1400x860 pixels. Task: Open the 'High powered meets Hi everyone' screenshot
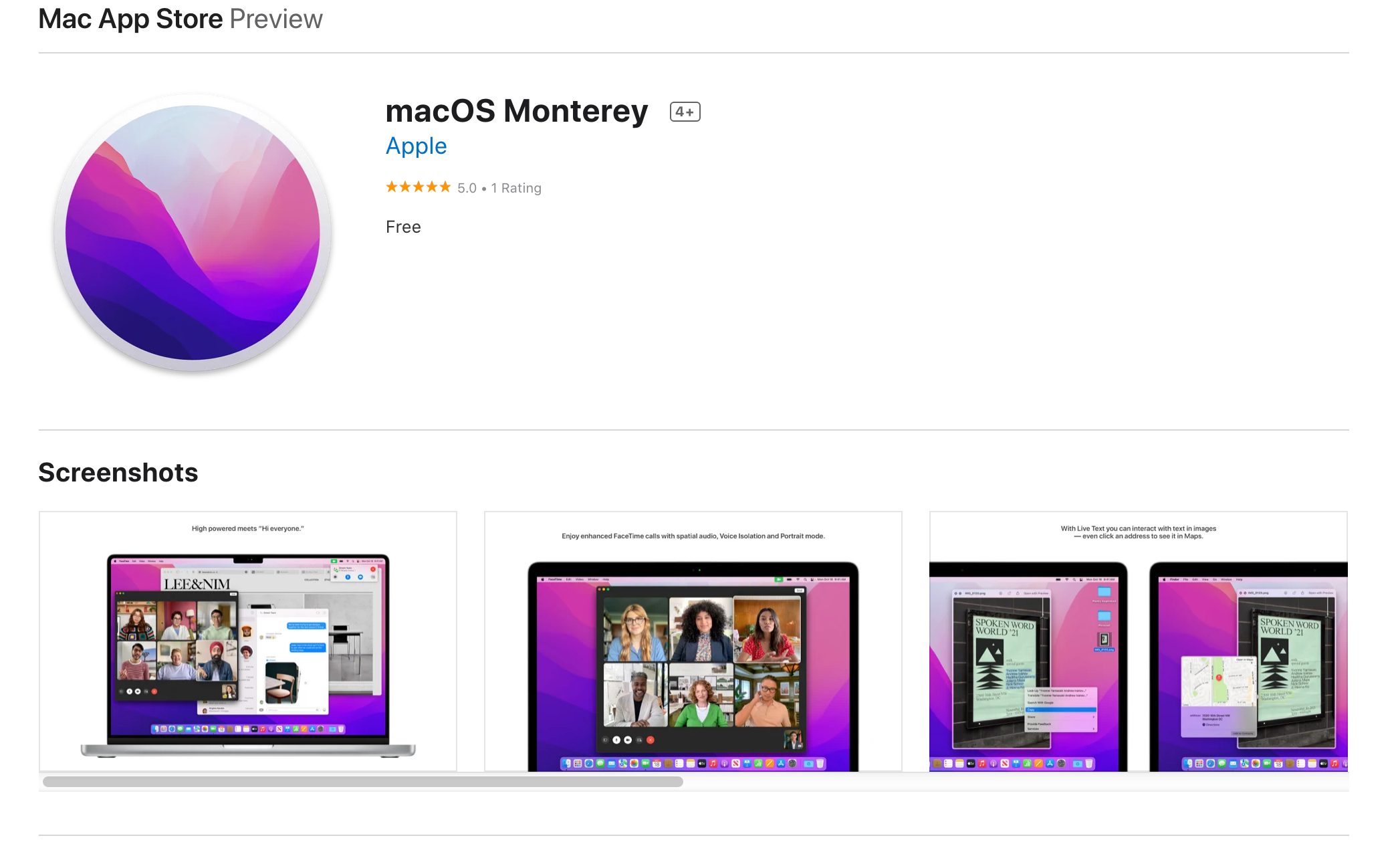coord(248,641)
